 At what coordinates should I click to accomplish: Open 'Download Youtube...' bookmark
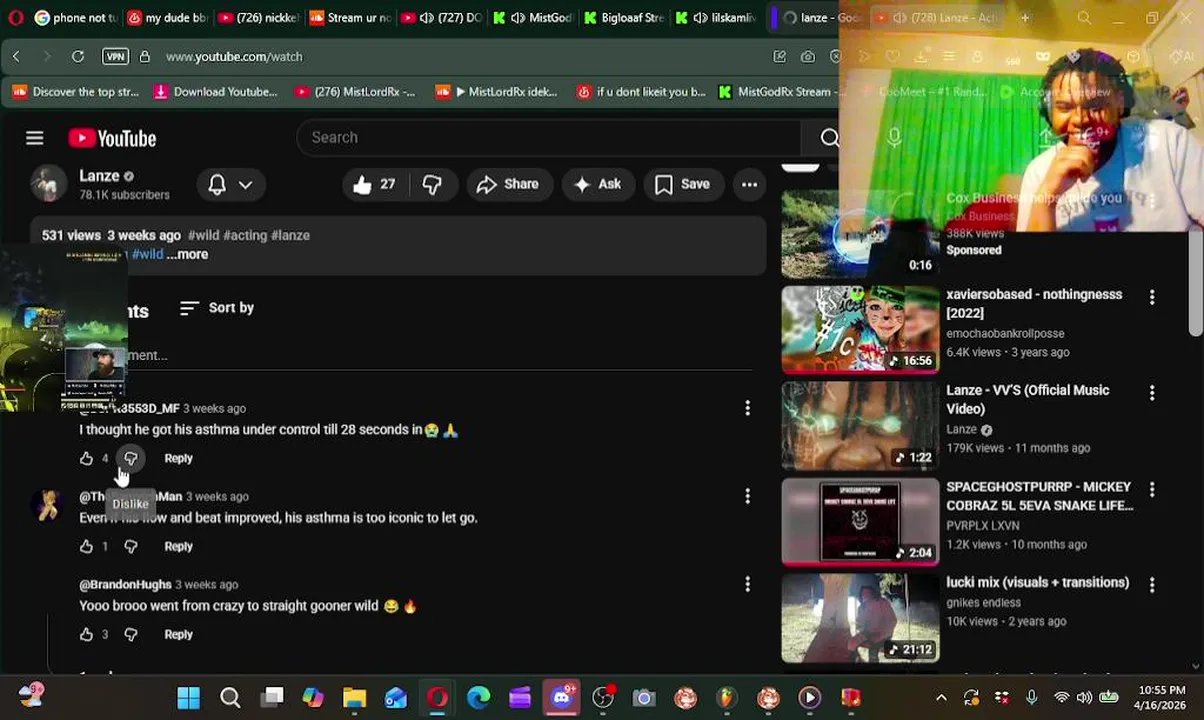point(216,92)
